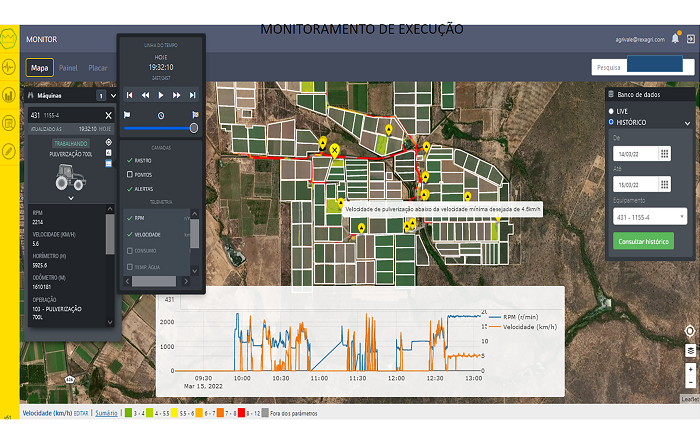The height and width of the screenshot is (442, 700).
Task: Click the zoom in map button
Action: pyautogui.click(x=690, y=369)
